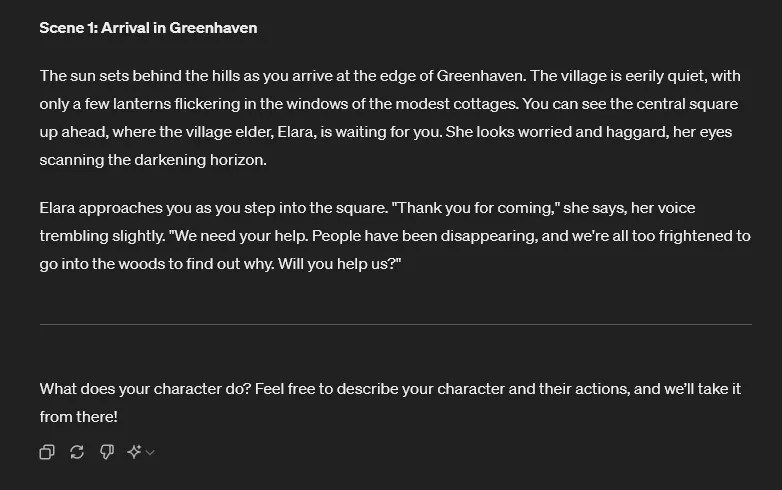This screenshot has height=490, width=782.
Task: Click the phrase scanning the darkening horizon
Action: click(153, 160)
